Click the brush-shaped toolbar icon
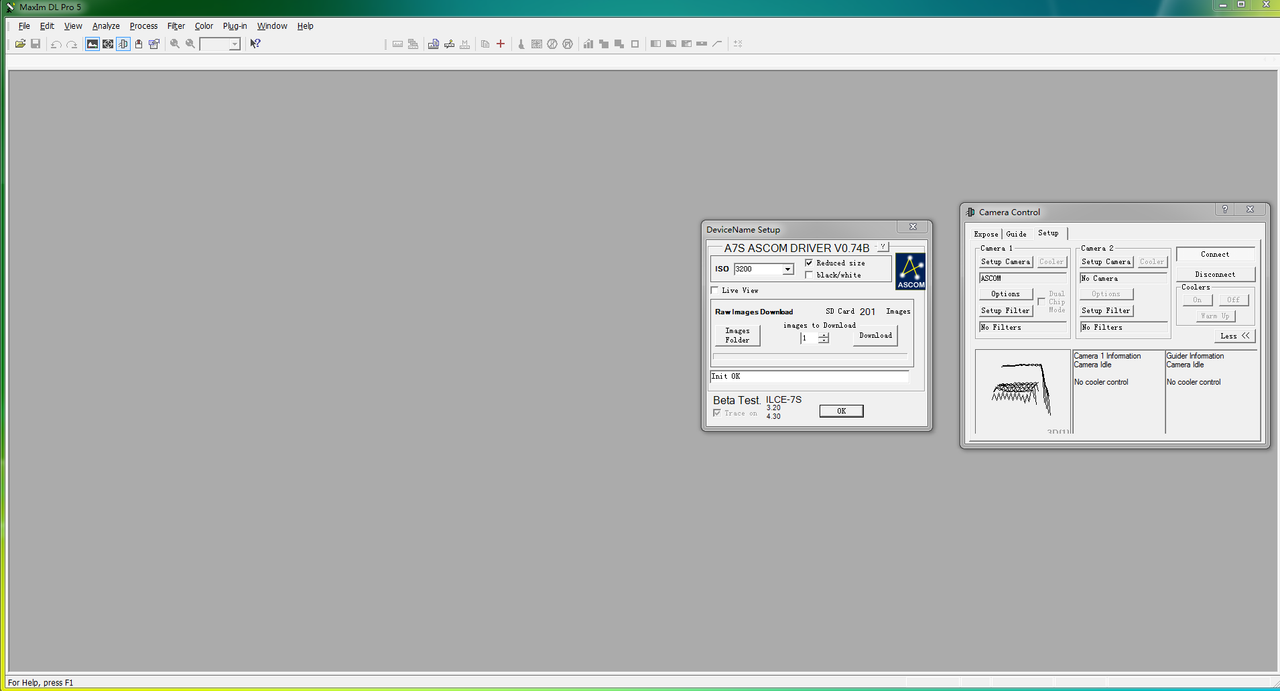This screenshot has width=1280, height=691. [521, 44]
